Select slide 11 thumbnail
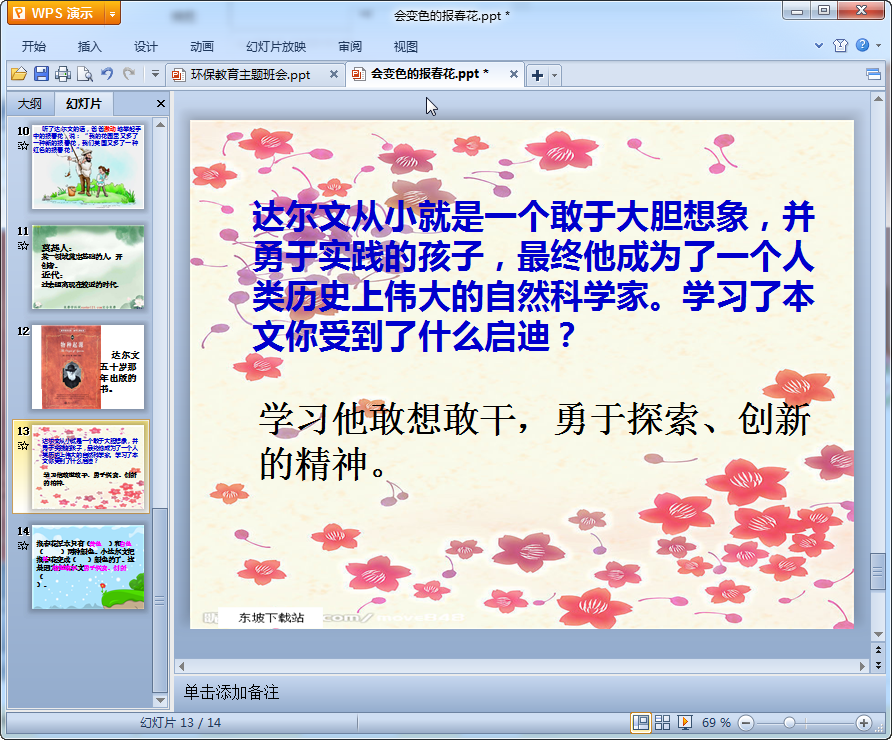The image size is (892, 740). click(88, 267)
